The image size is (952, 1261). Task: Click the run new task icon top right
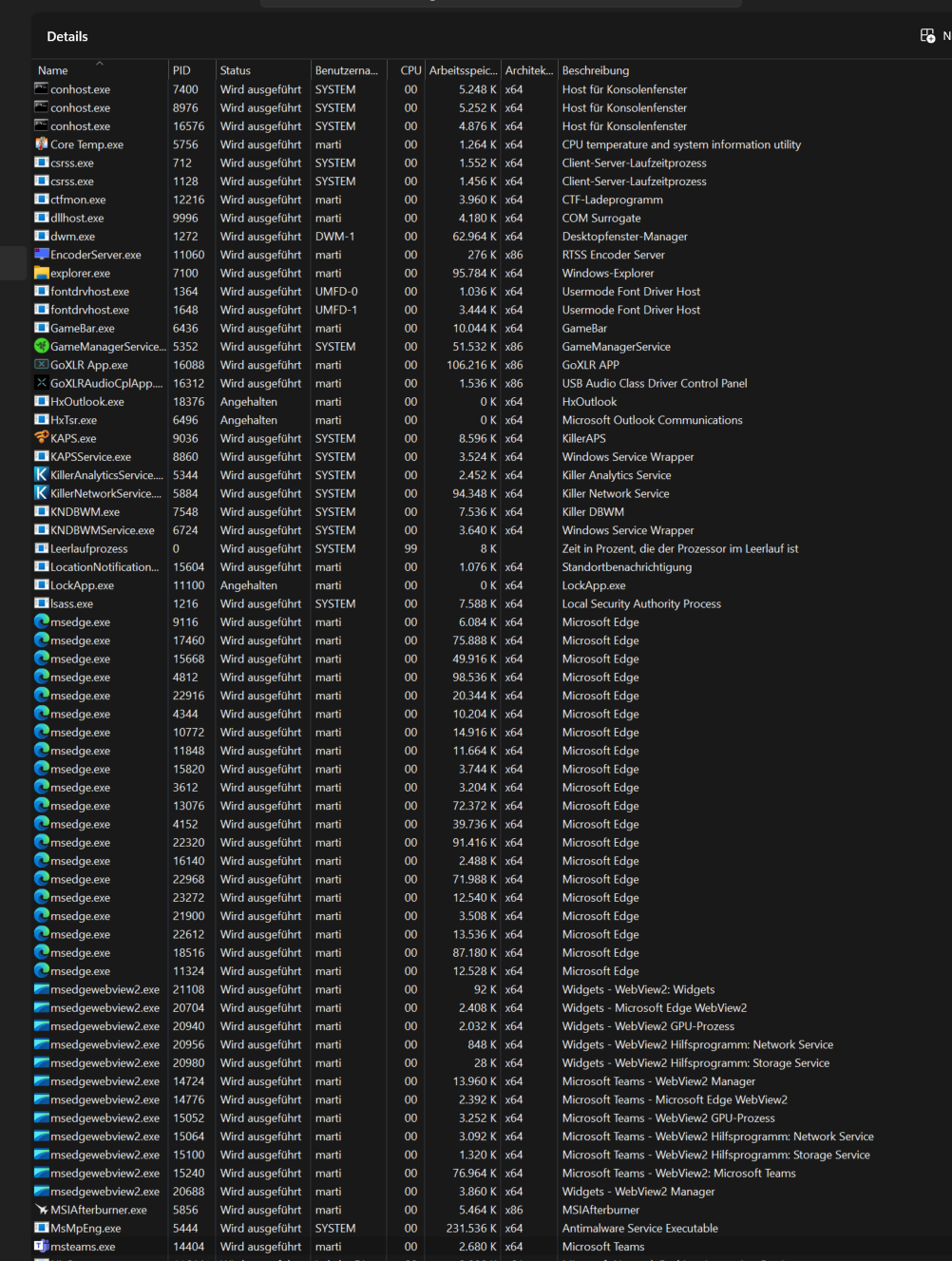pos(927,36)
